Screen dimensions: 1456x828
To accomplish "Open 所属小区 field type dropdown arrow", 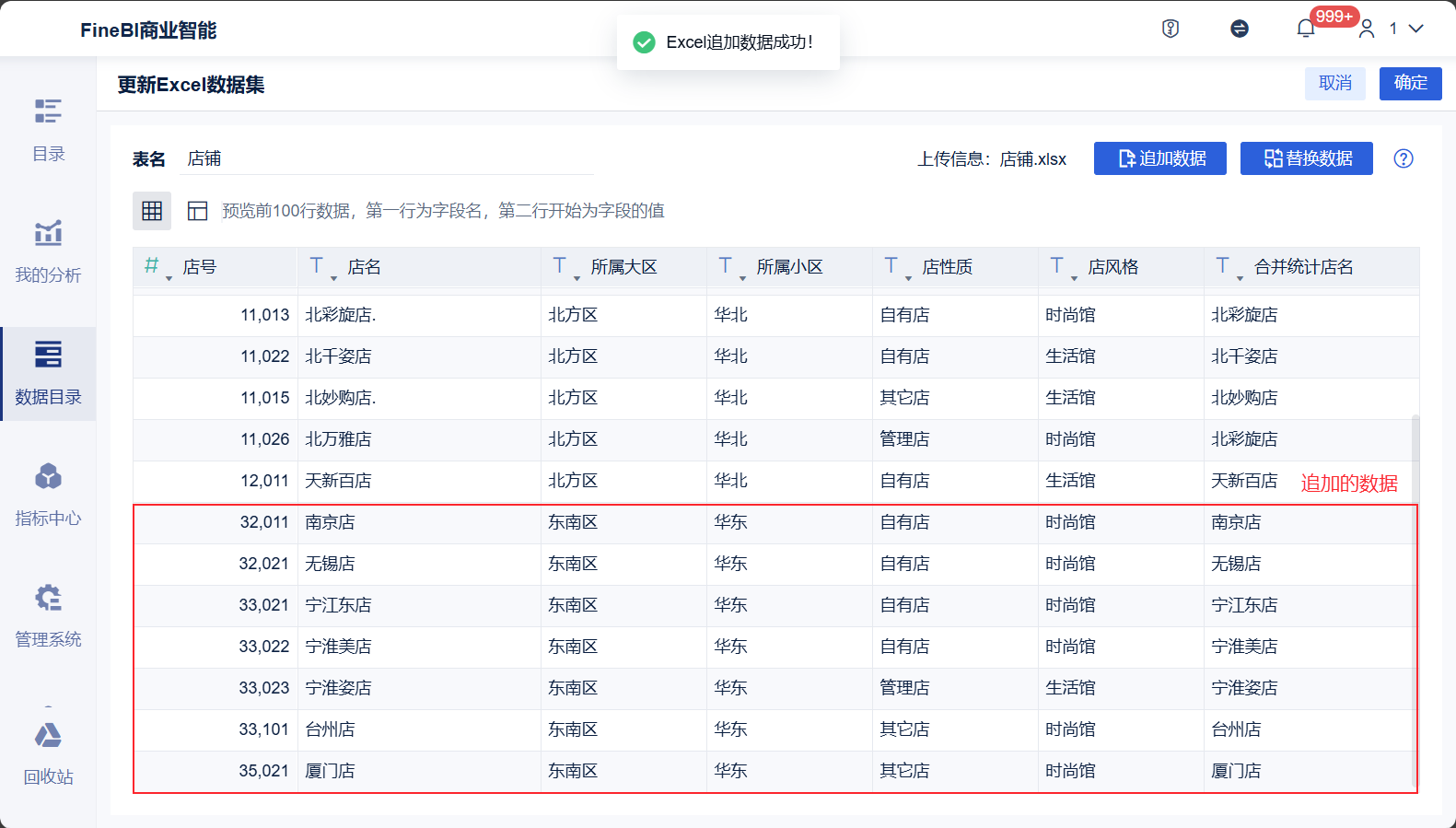I will [742, 277].
